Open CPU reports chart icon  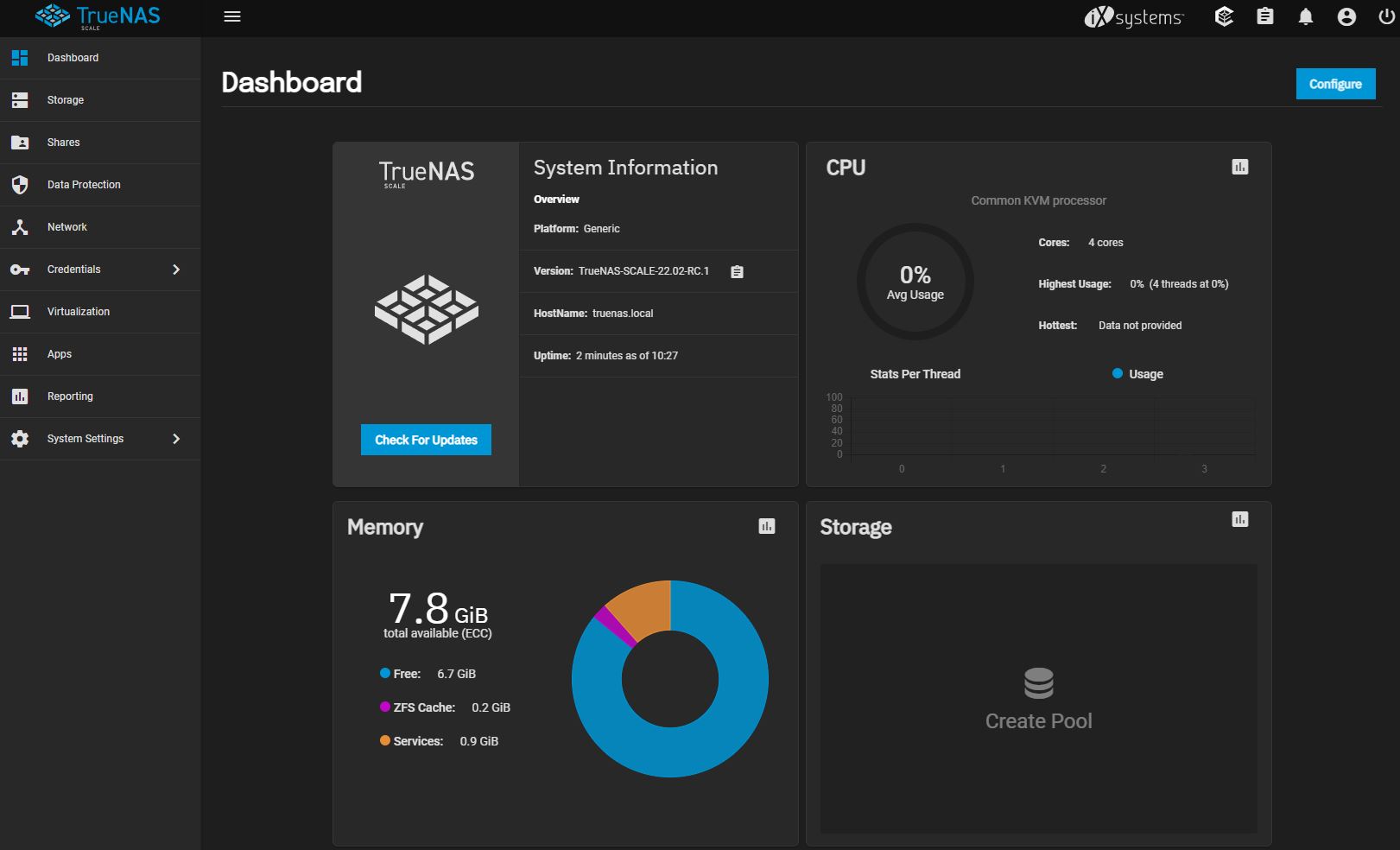1240,167
